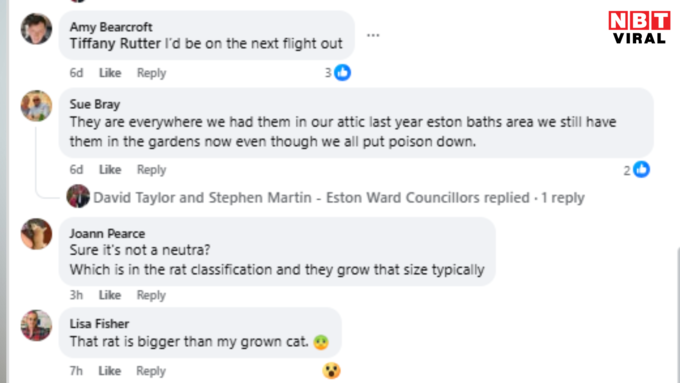Like Sue Bray's comment
The width and height of the screenshot is (680, 383).
click(110, 170)
